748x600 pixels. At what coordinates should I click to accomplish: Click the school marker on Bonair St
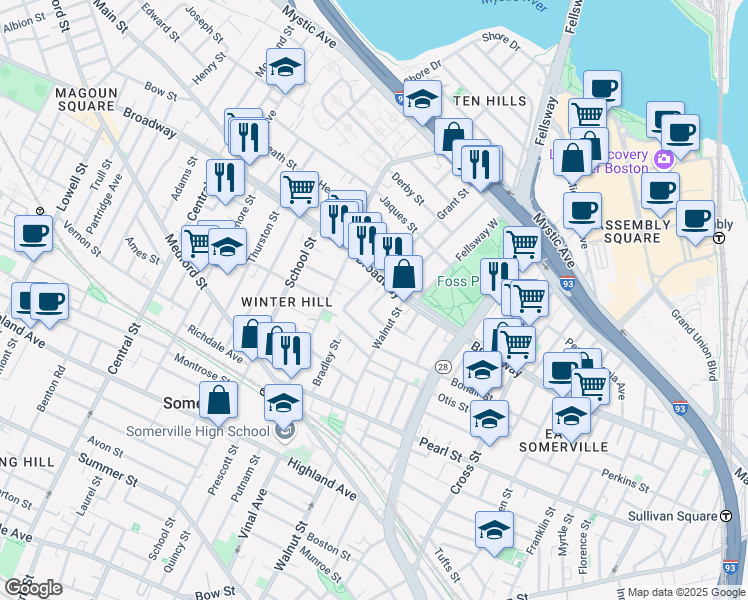coord(482,371)
